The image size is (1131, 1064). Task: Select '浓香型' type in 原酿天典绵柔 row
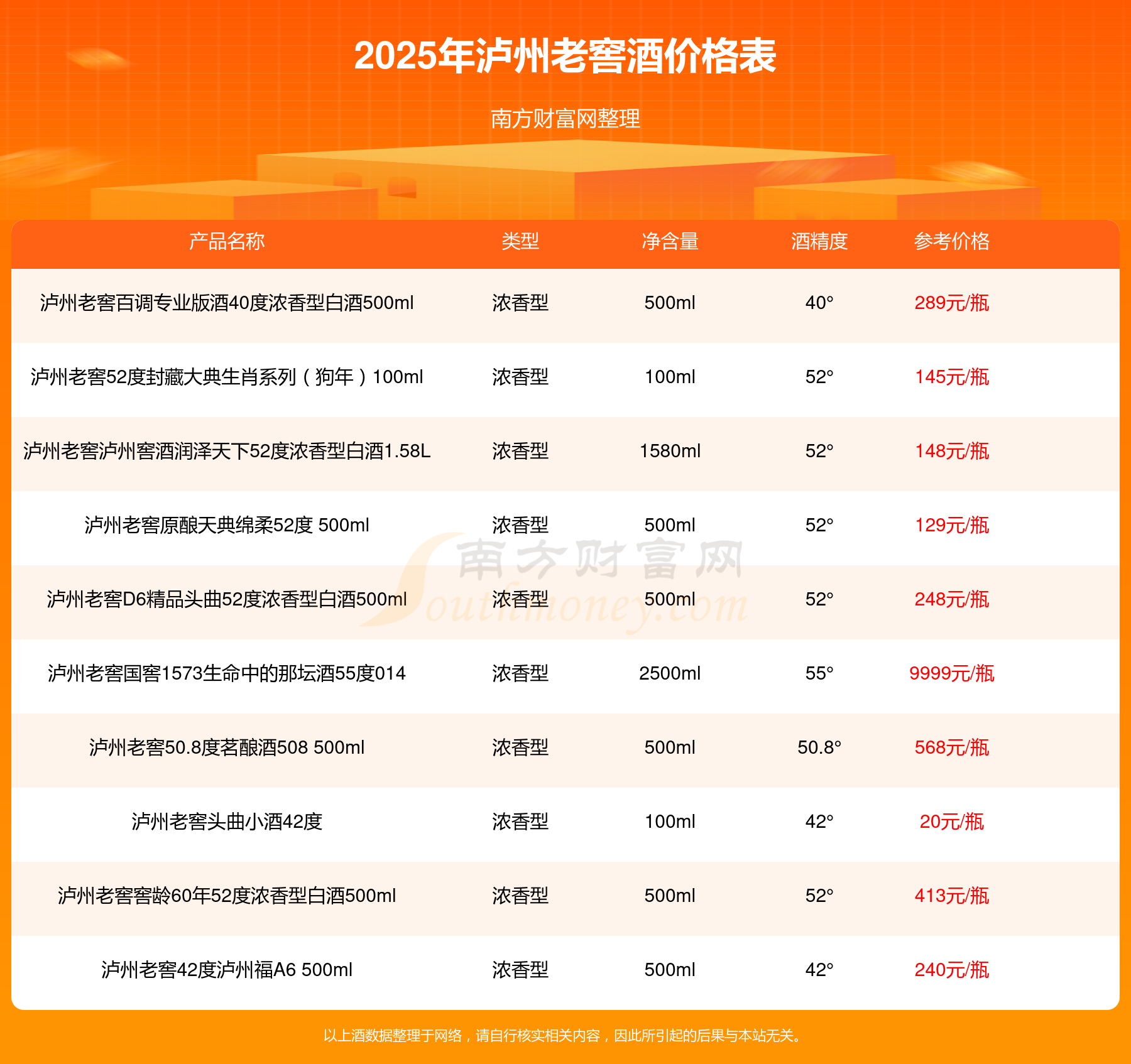pyautogui.click(x=520, y=525)
